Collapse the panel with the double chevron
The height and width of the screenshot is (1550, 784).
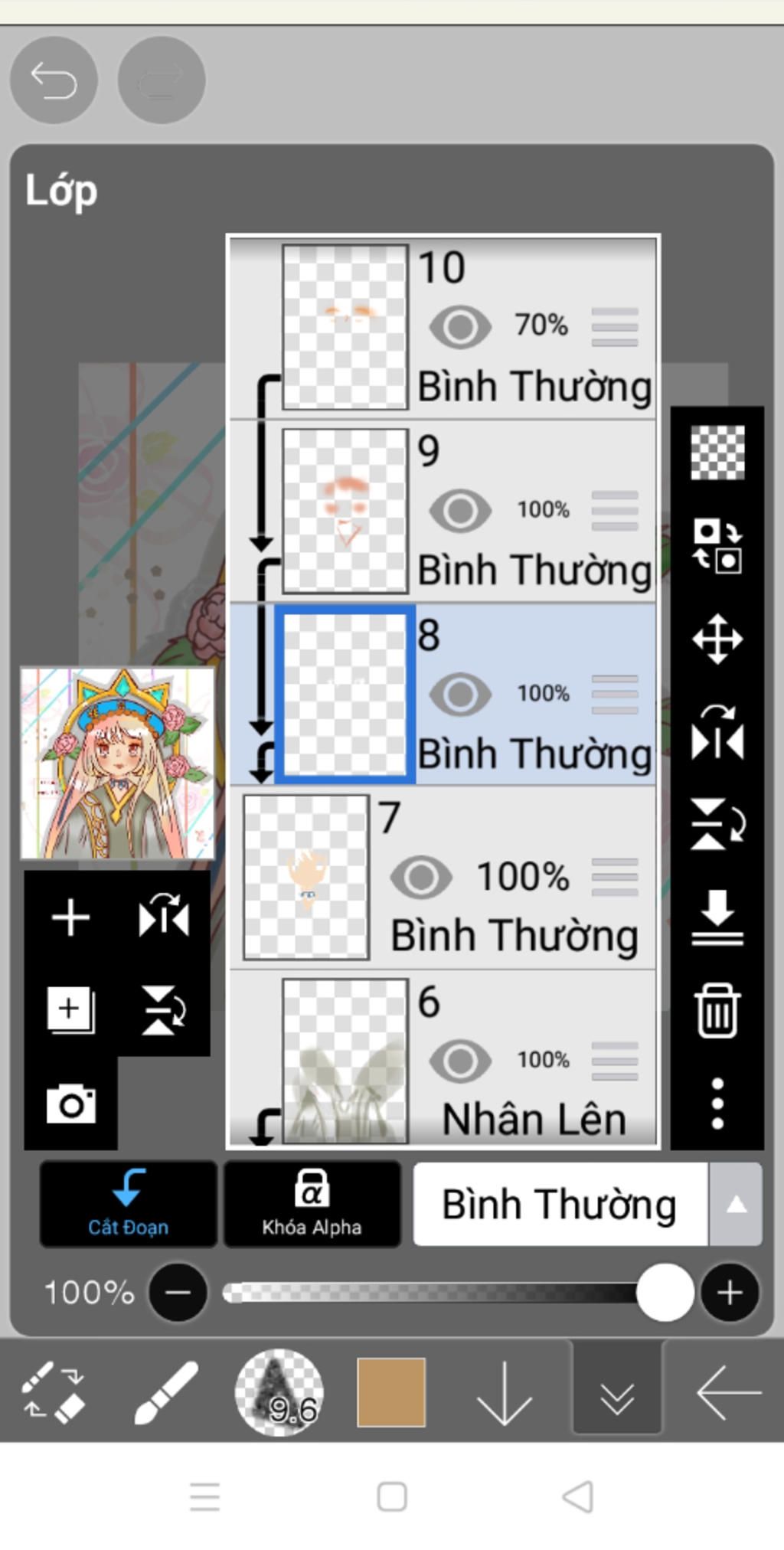click(x=617, y=1392)
